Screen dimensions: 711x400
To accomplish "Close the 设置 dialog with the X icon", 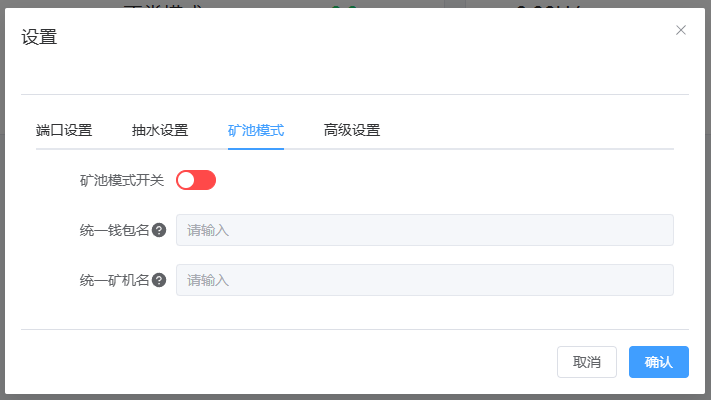I will [681, 30].
